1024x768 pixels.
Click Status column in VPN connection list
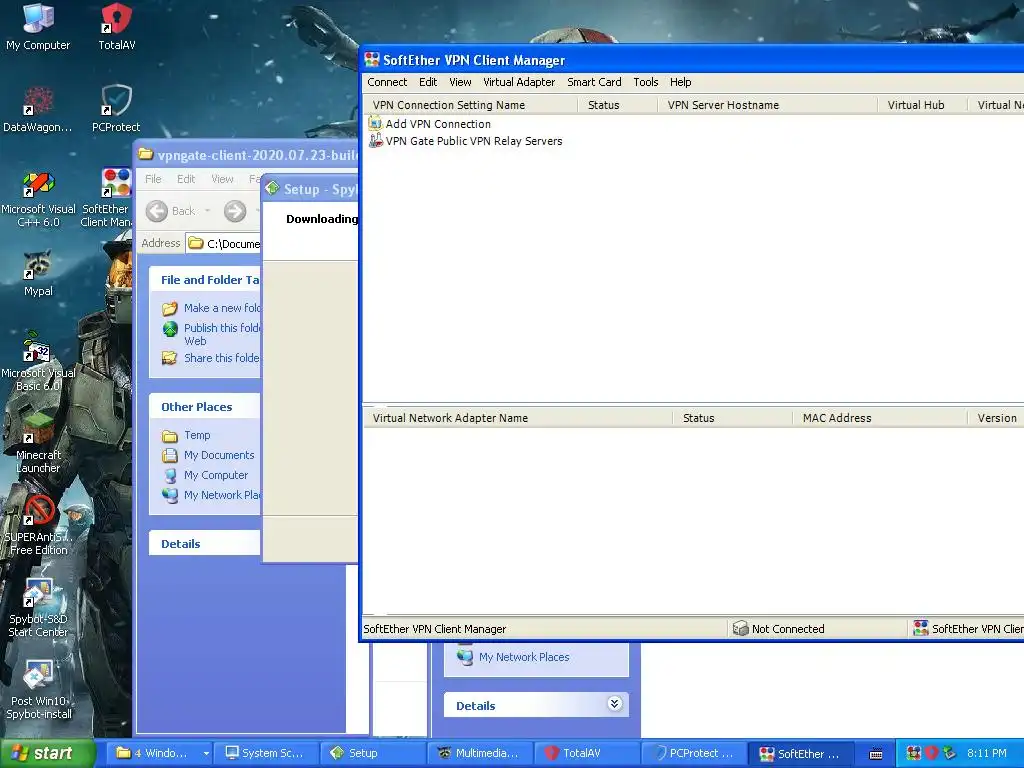pyautogui.click(x=617, y=104)
